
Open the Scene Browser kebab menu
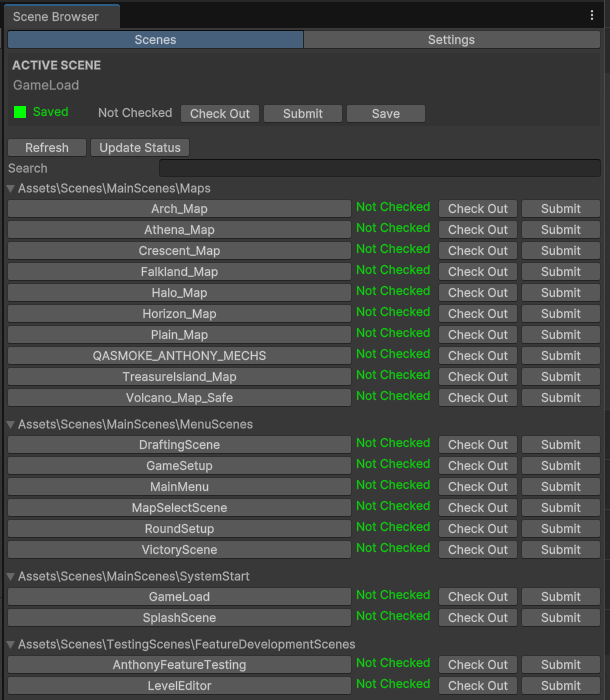tap(592, 16)
